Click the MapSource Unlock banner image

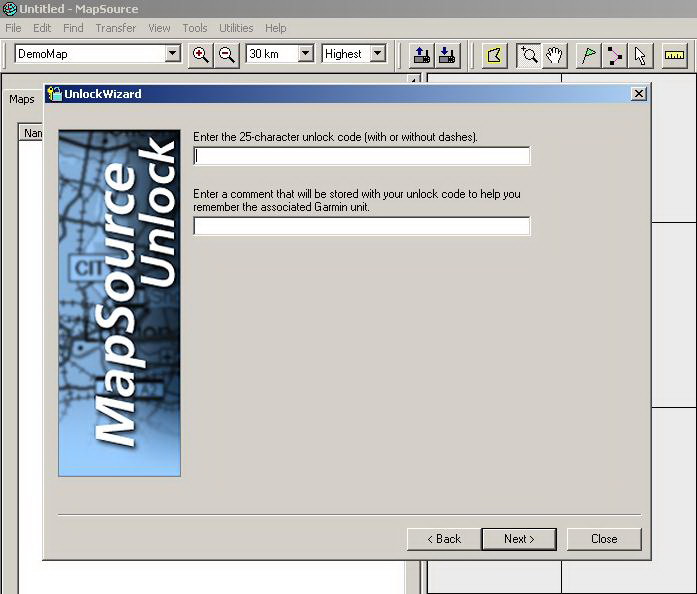click(x=120, y=303)
